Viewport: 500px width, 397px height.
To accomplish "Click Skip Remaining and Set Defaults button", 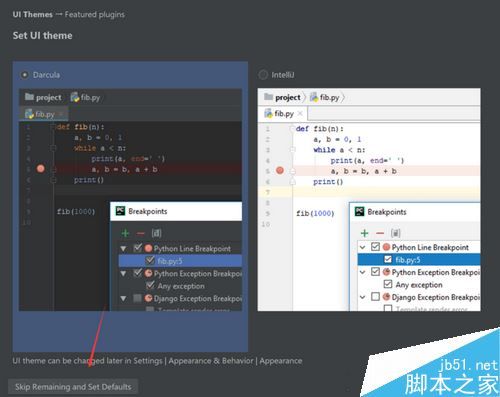I will click(73, 387).
